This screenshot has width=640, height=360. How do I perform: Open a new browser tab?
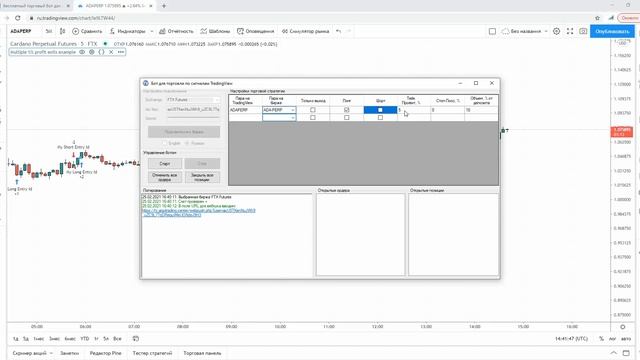pos(164,6)
